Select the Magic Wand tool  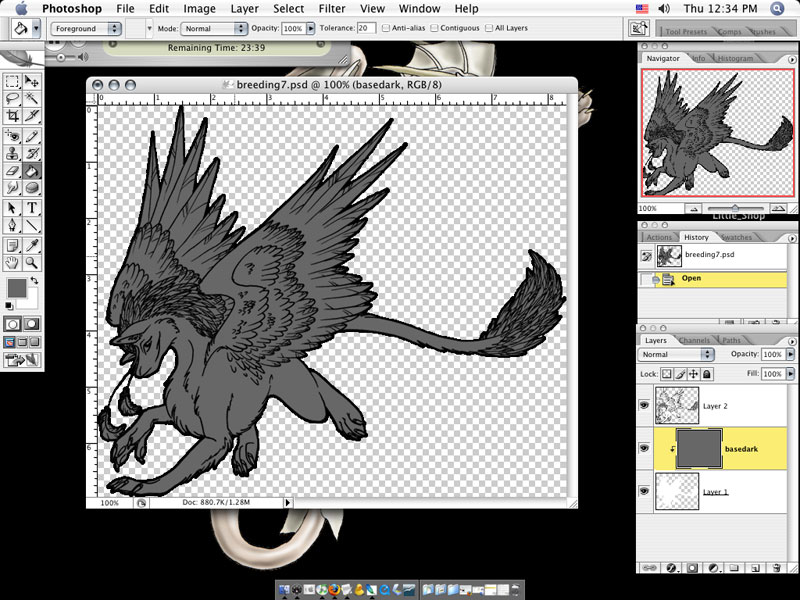(x=32, y=99)
